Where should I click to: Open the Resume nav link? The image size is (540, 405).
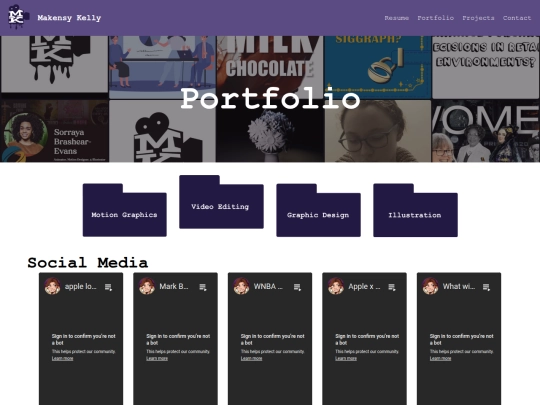tap(396, 18)
